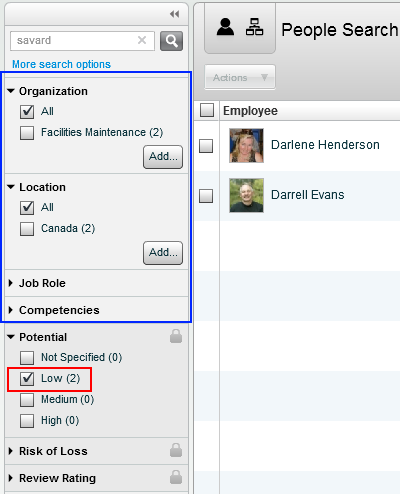Expand the Job Role section
This screenshot has width=400, height=494.
point(11,283)
